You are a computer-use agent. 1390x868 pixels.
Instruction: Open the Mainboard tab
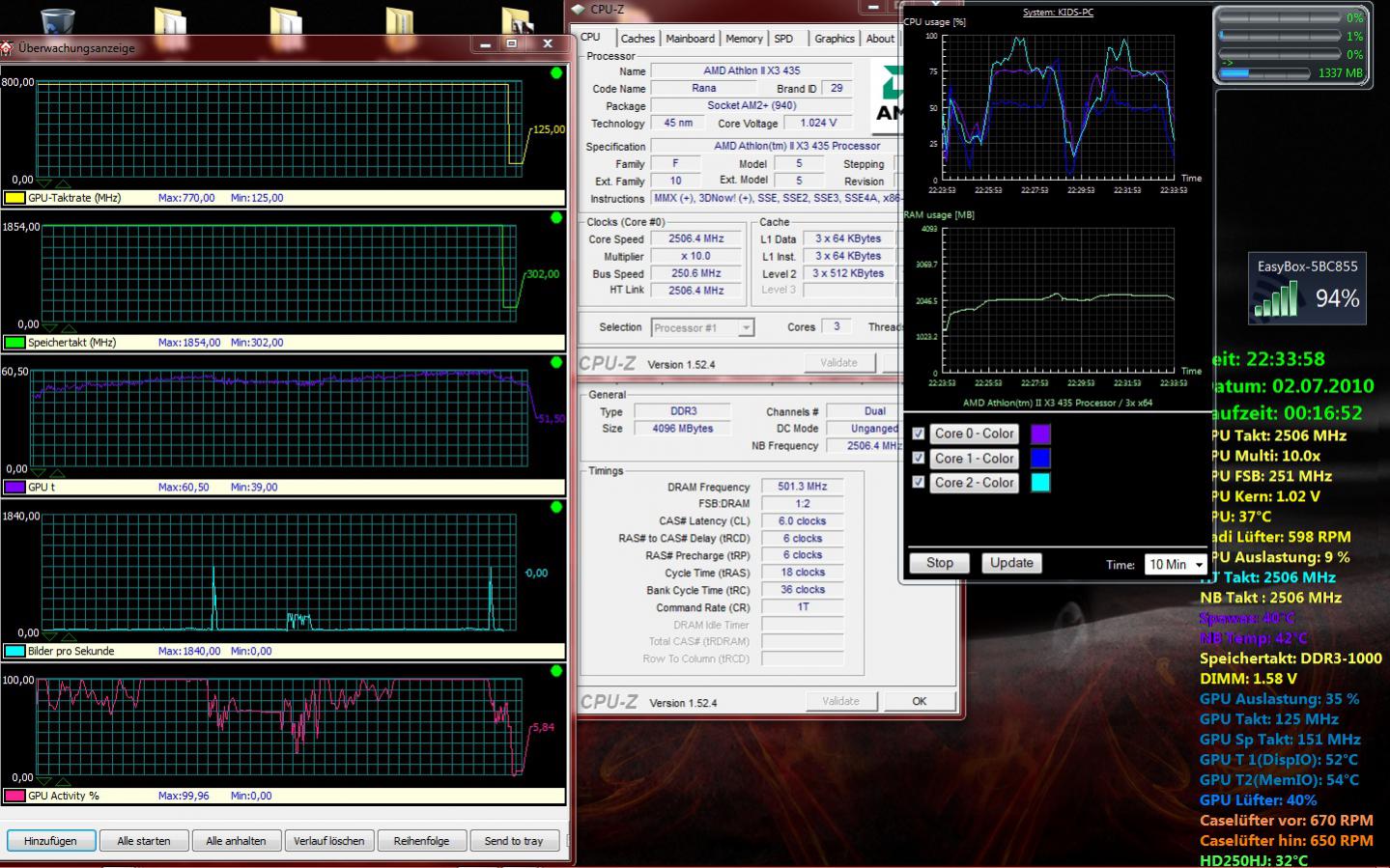pyautogui.click(x=691, y=39)
